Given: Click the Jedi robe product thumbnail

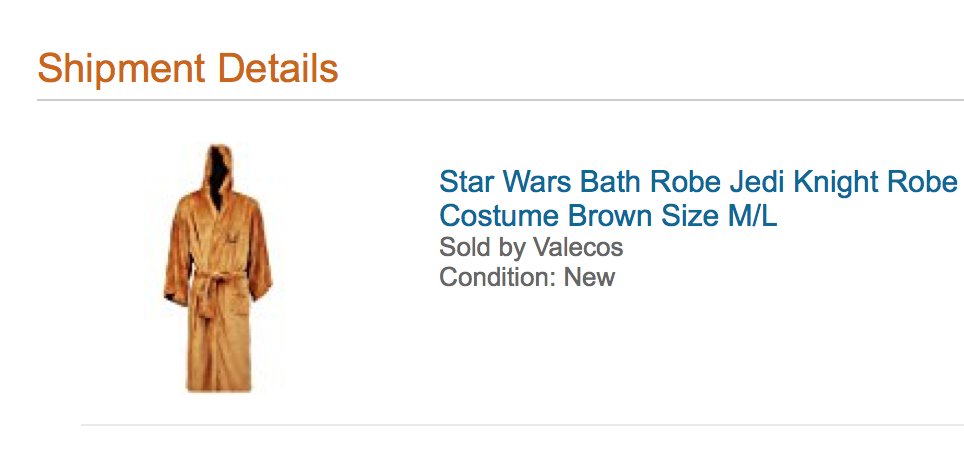Looking at the screenshot, I should tap(215, 268).
